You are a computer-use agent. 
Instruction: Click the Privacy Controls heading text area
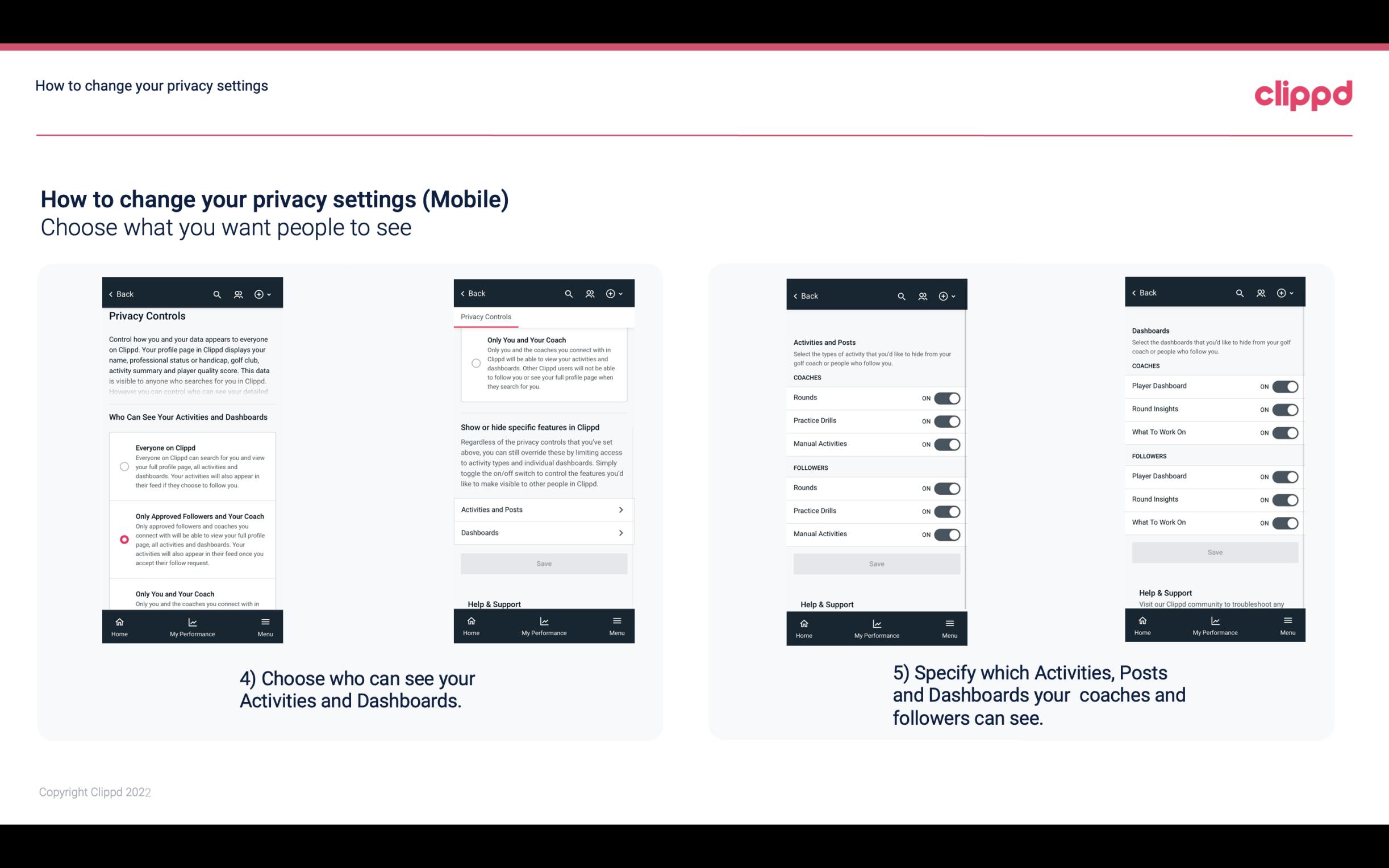click(147, 316)
